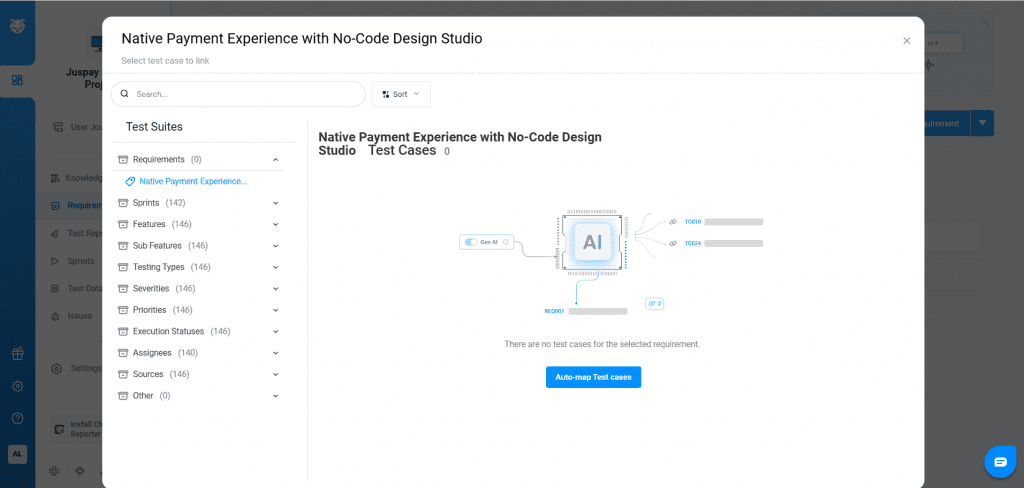
Task: Click the gift icon in left rail
Action: click(x=17, y=354)
